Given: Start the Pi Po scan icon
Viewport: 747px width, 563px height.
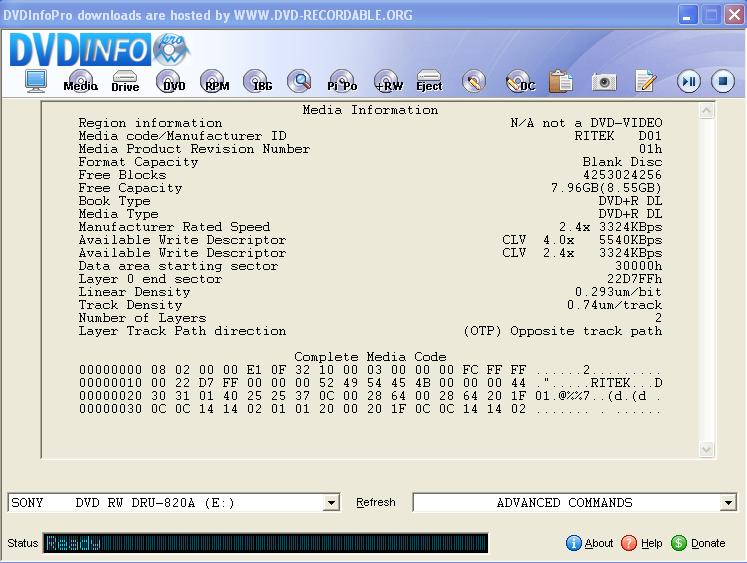Looking at the screenshot, I should coord(342,81).
